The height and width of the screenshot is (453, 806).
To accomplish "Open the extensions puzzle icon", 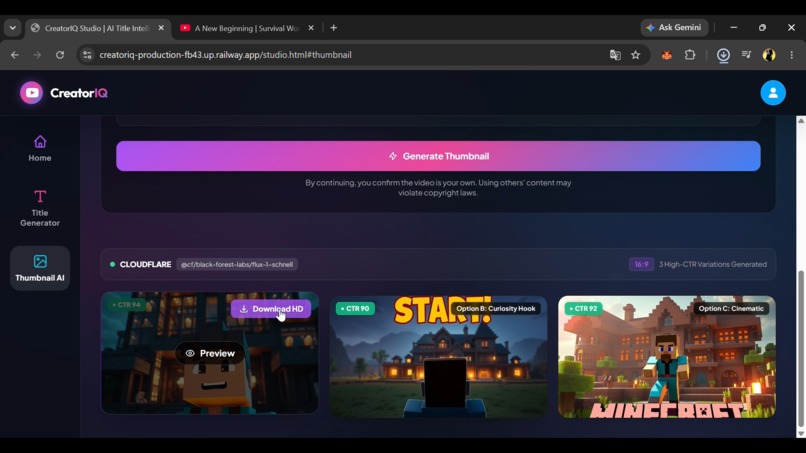I will click(x=690, y=55).
